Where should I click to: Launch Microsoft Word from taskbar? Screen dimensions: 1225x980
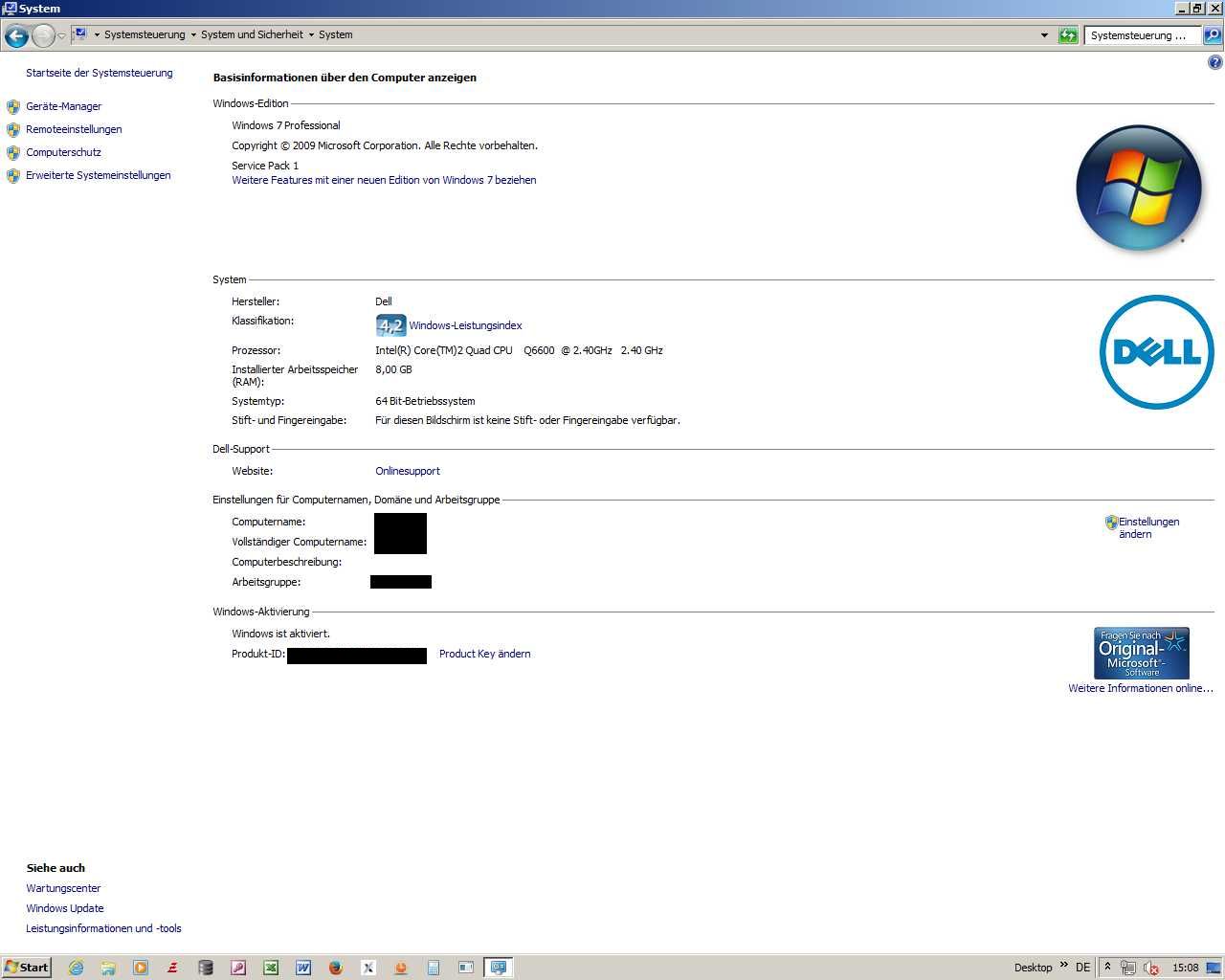click(303, 968)
